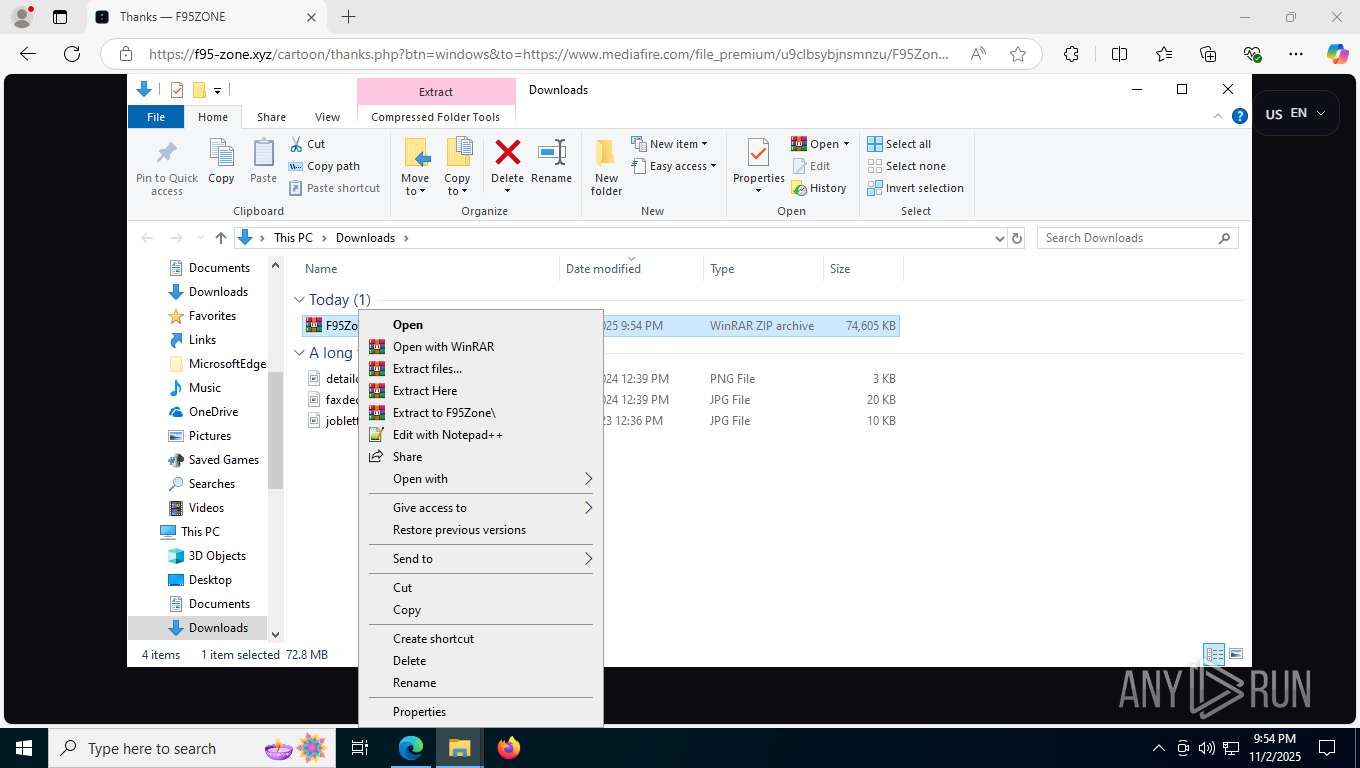The image size is (1360, 768).
Task: Click Pin to Quick access icon
Action: click(167, 153)
